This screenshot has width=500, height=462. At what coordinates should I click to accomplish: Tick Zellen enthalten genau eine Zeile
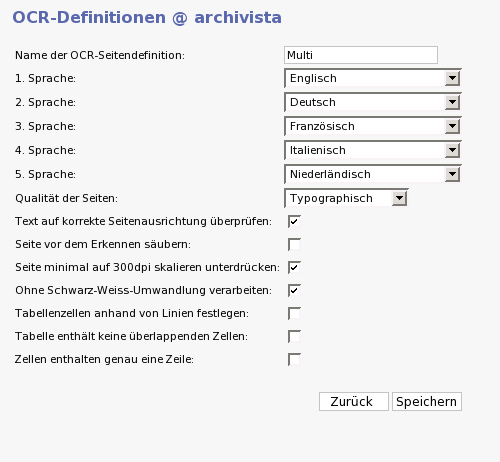point(294,359)
